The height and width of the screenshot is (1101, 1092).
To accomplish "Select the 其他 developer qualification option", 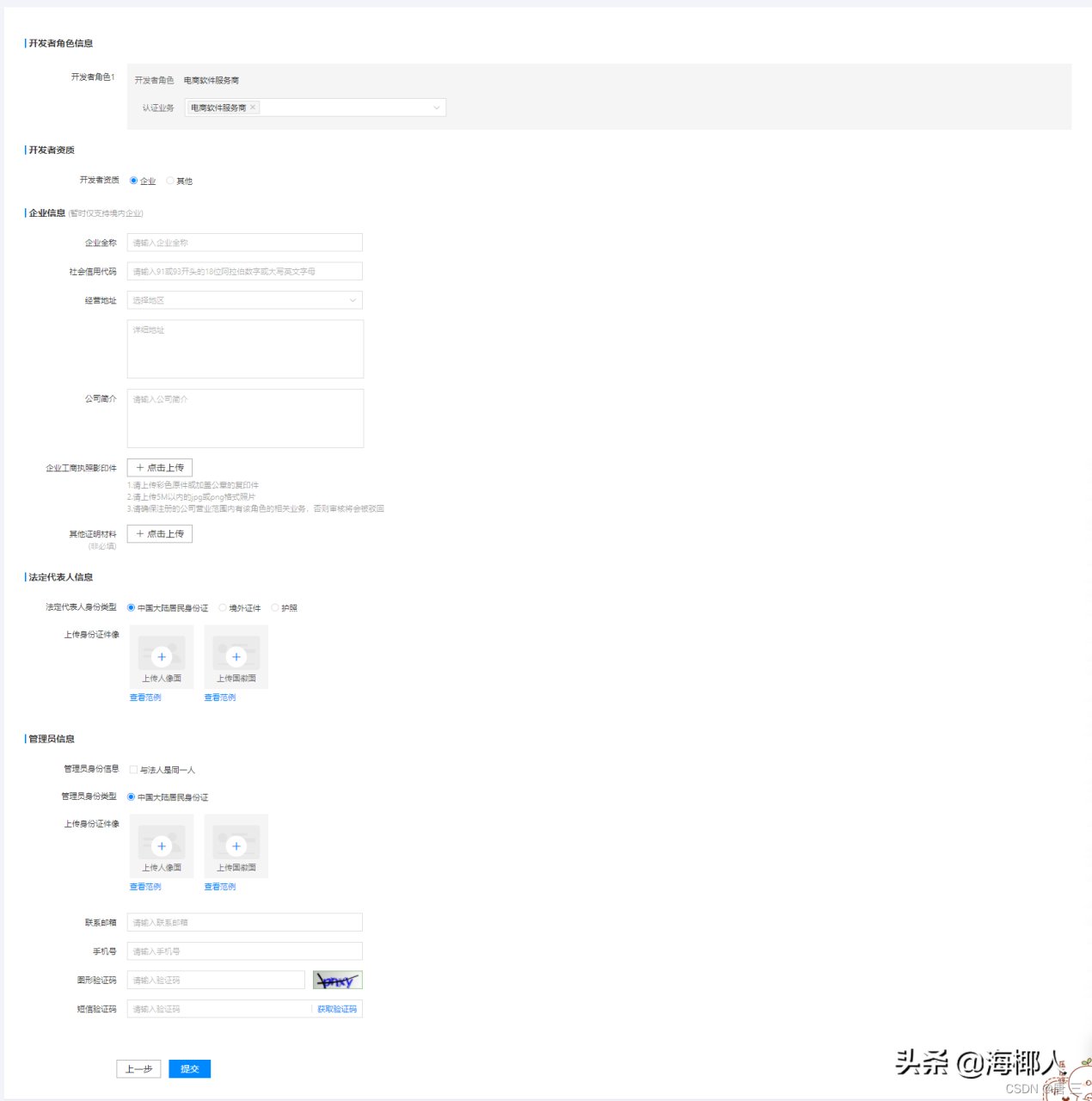I will 170,181.
